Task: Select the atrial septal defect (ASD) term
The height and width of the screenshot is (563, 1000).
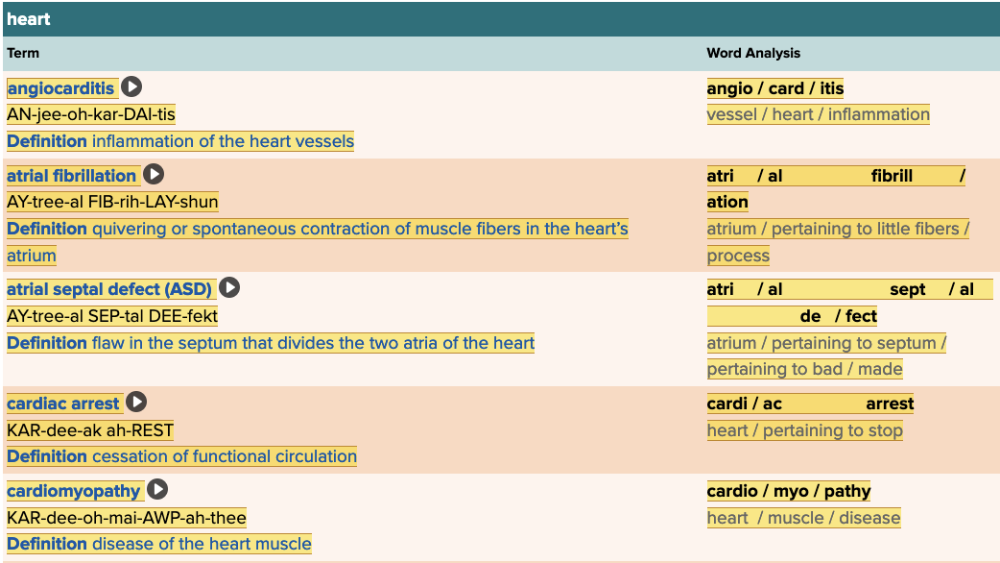Action: click(109, 290)
